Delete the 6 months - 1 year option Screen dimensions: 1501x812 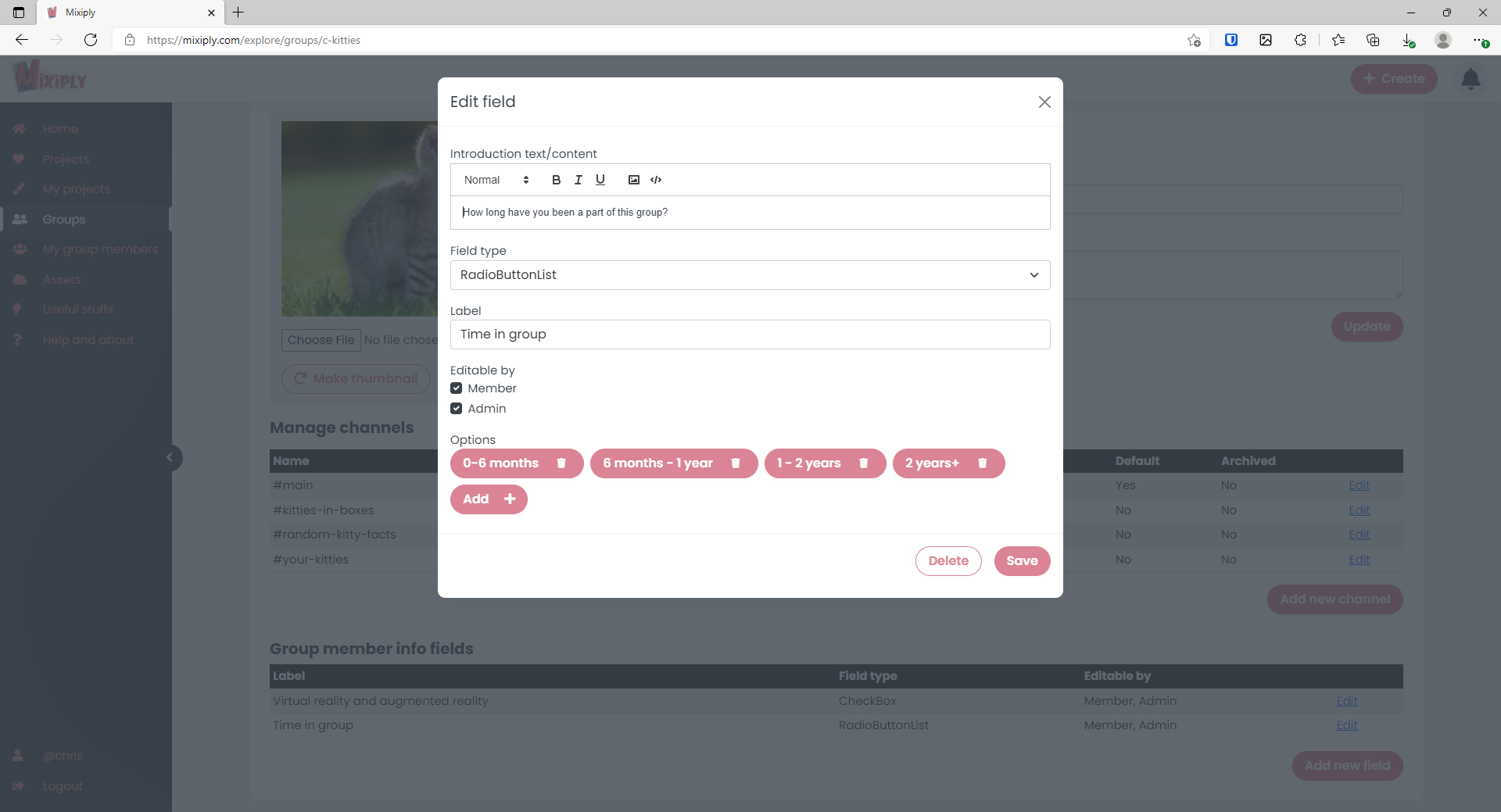736,463
